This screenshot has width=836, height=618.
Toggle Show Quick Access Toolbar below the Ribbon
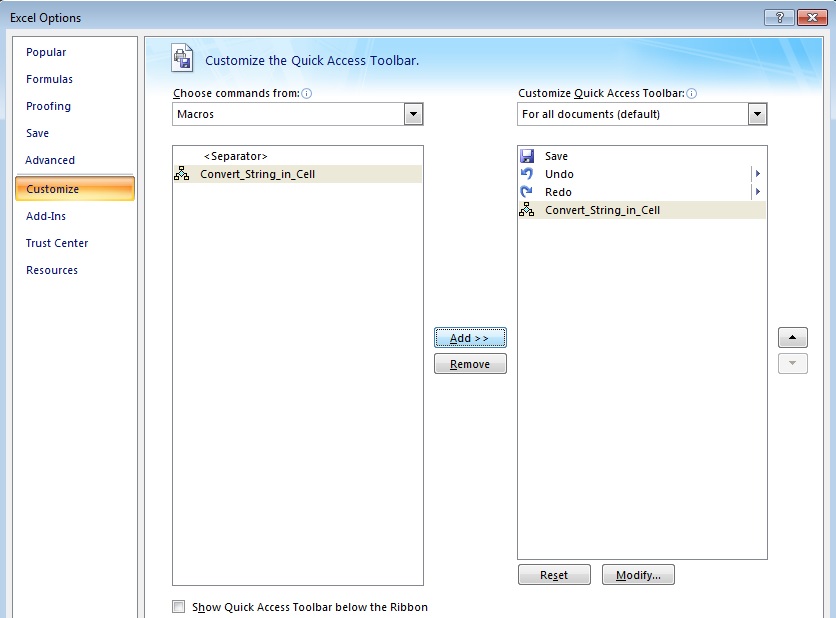179,606
